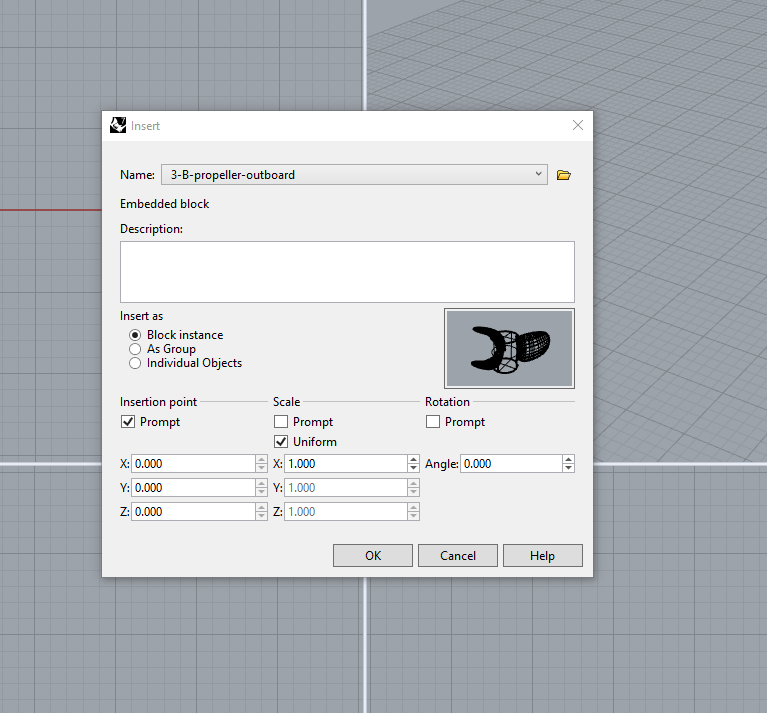Click inside the Description text box

click(x=347, y=272)
